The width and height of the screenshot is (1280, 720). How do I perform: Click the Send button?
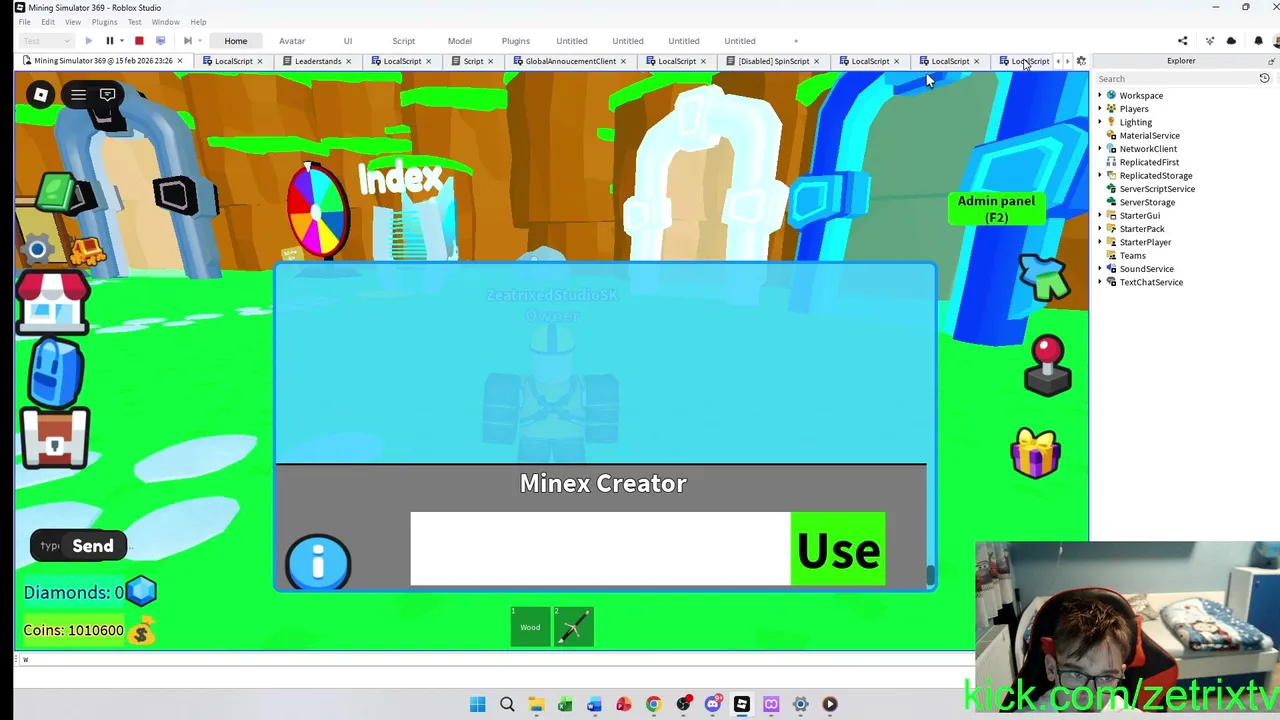(93, 546)
